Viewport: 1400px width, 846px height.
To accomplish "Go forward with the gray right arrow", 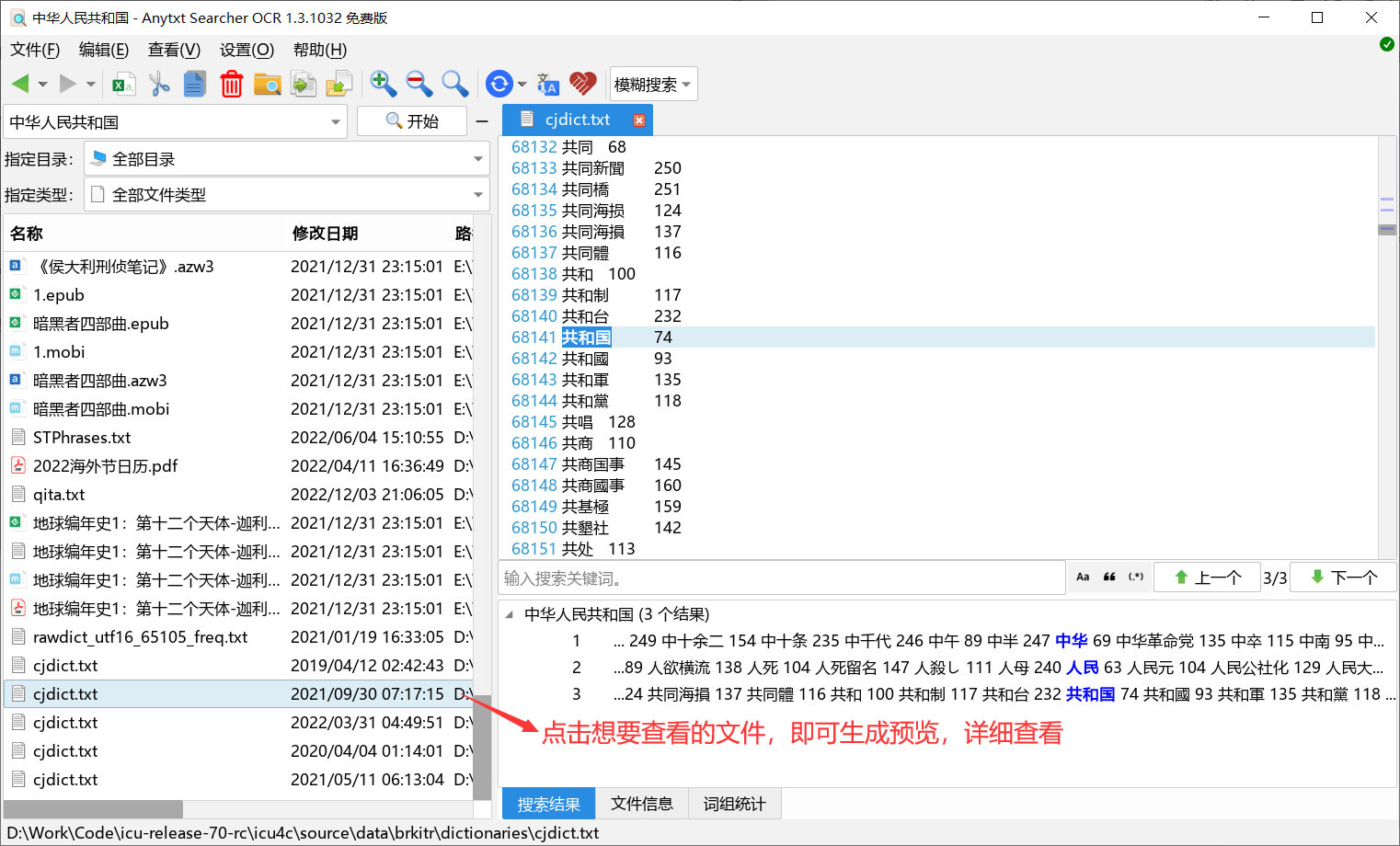I will click(x=67, y=84).
